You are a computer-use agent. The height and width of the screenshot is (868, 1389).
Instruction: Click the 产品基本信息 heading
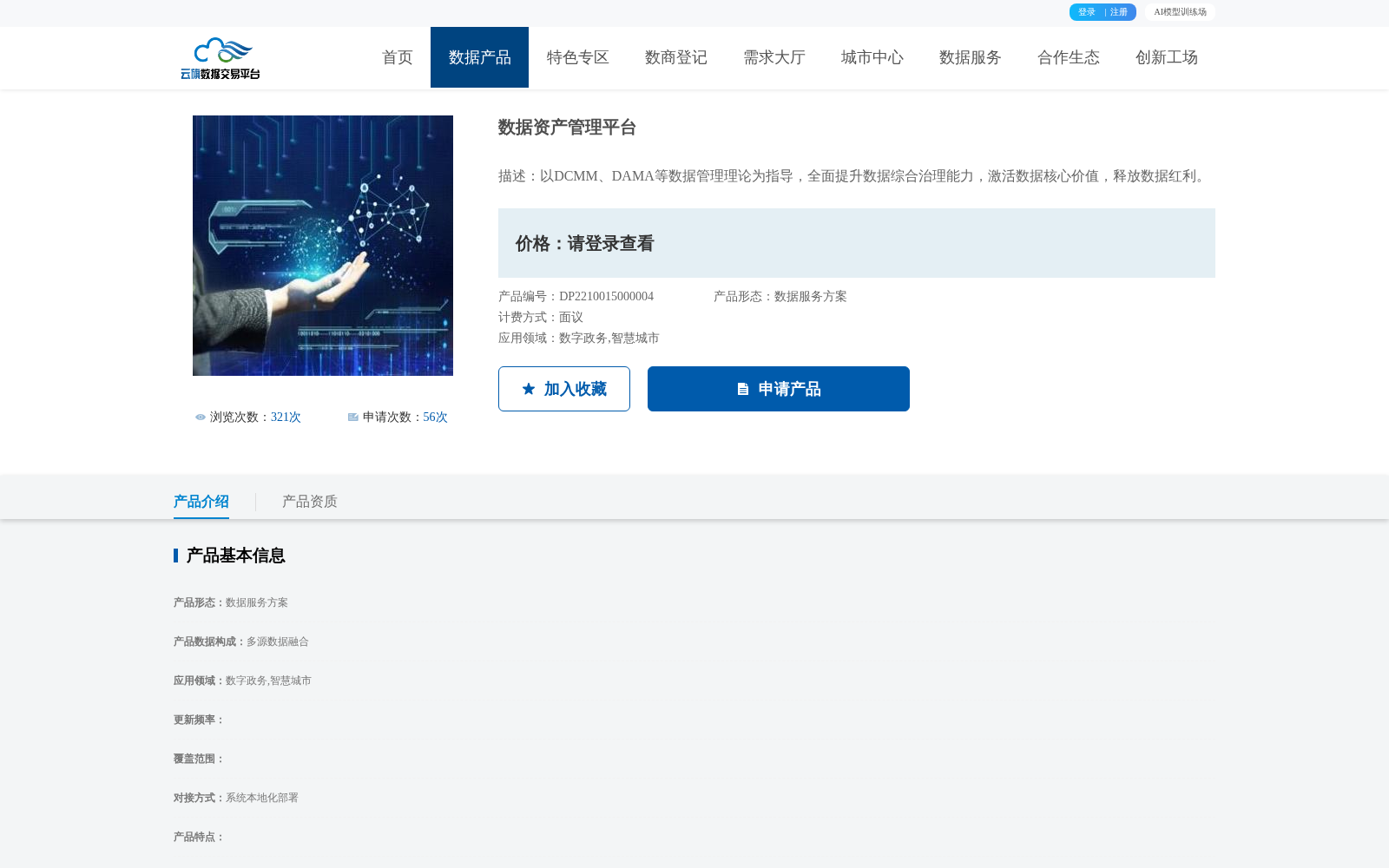(x=235, y=556)
